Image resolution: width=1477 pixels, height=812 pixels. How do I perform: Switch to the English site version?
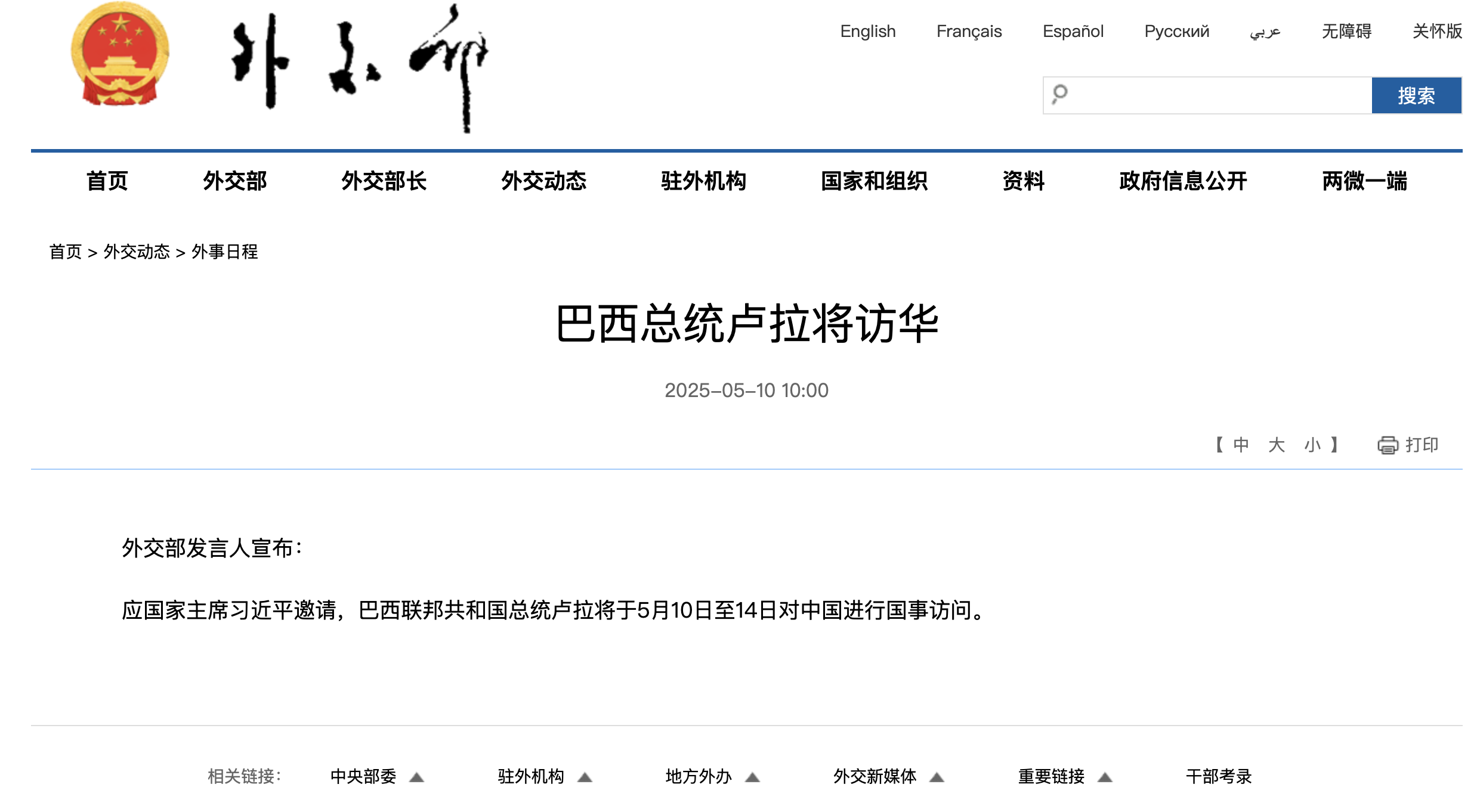[867, 31]
